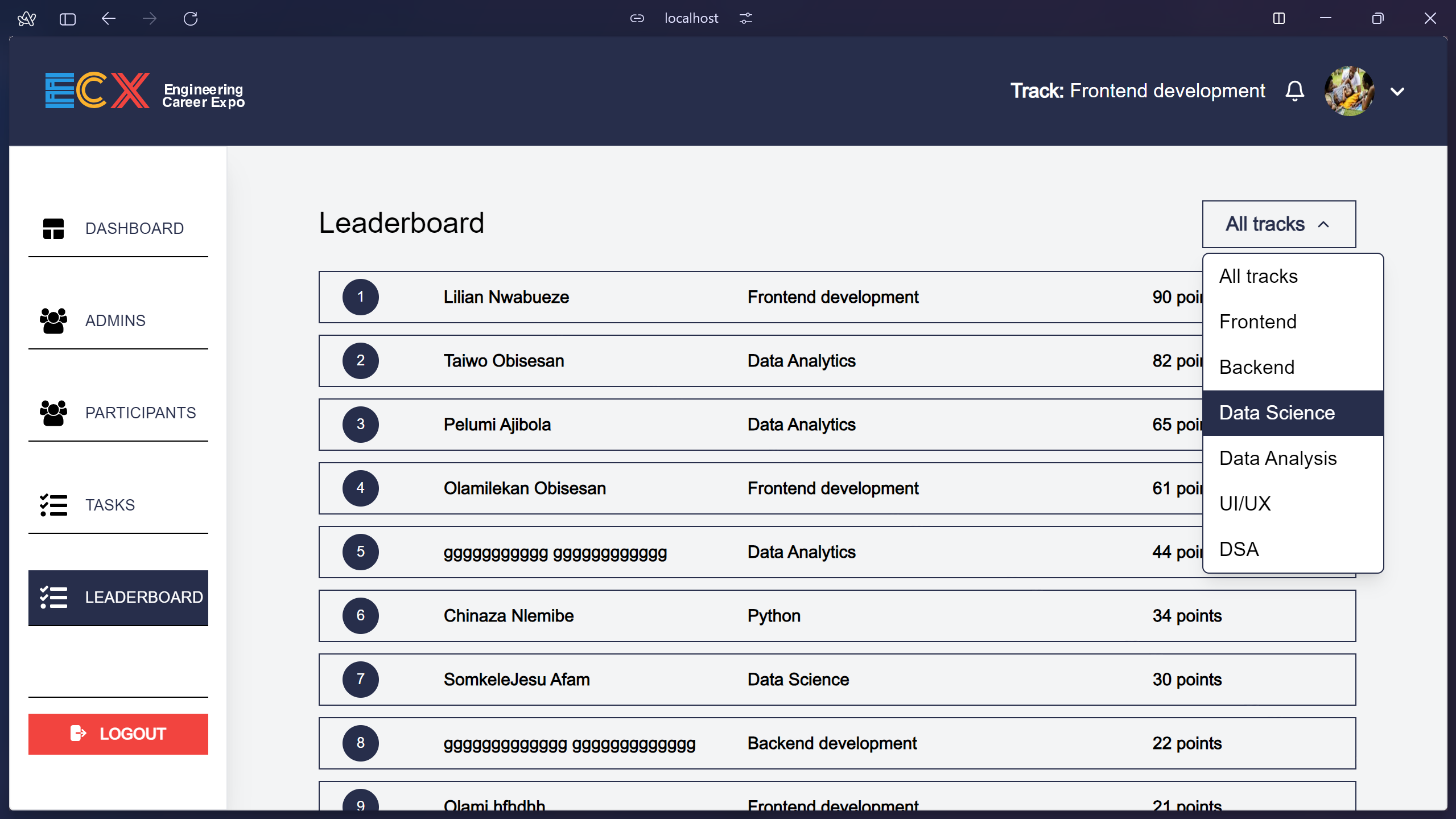Click the red LOGOUT button
This screenshot has height=819, width=1456.
pos(118,734)
